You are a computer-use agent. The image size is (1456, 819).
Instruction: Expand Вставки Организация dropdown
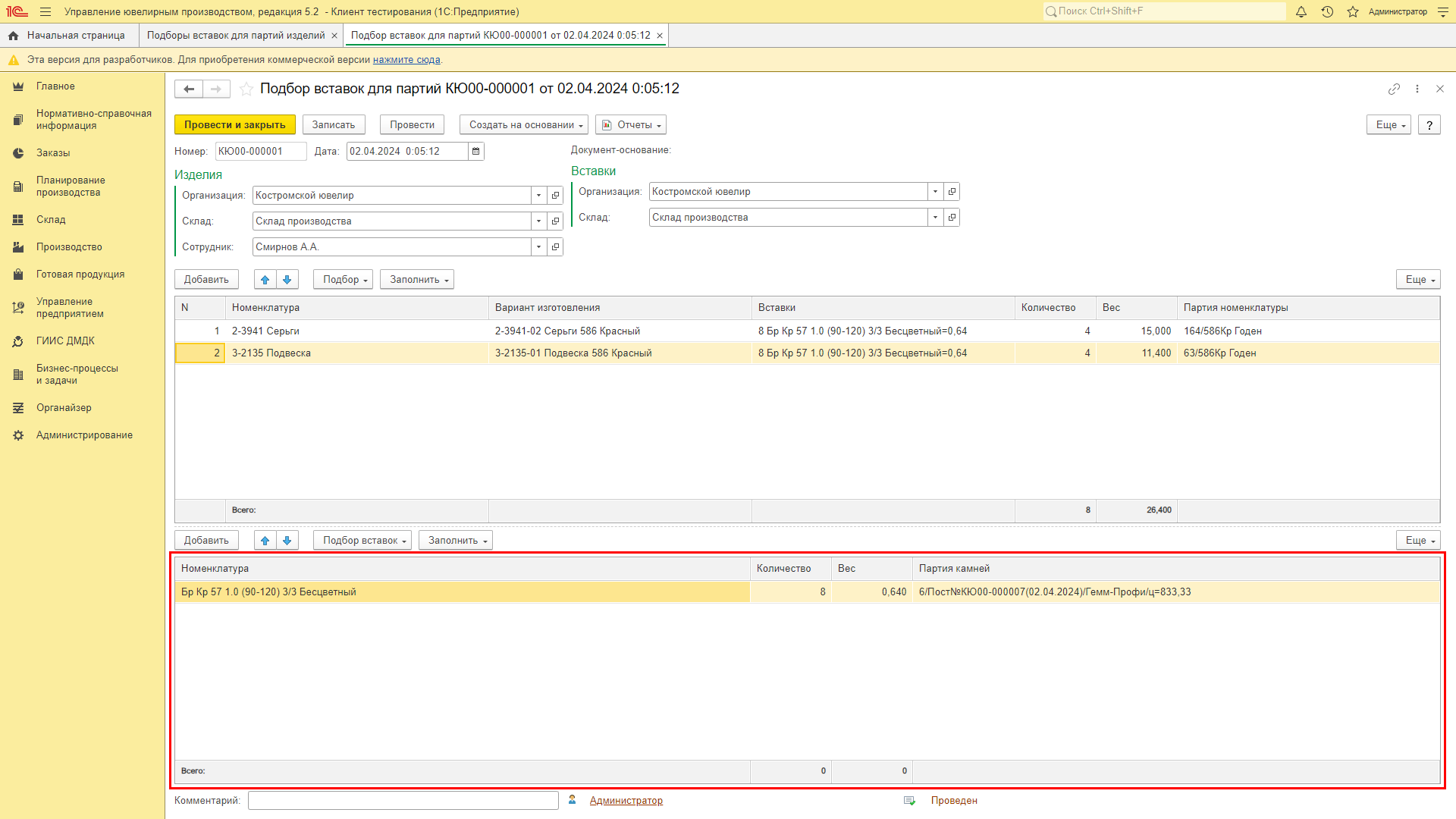point(935,192)
